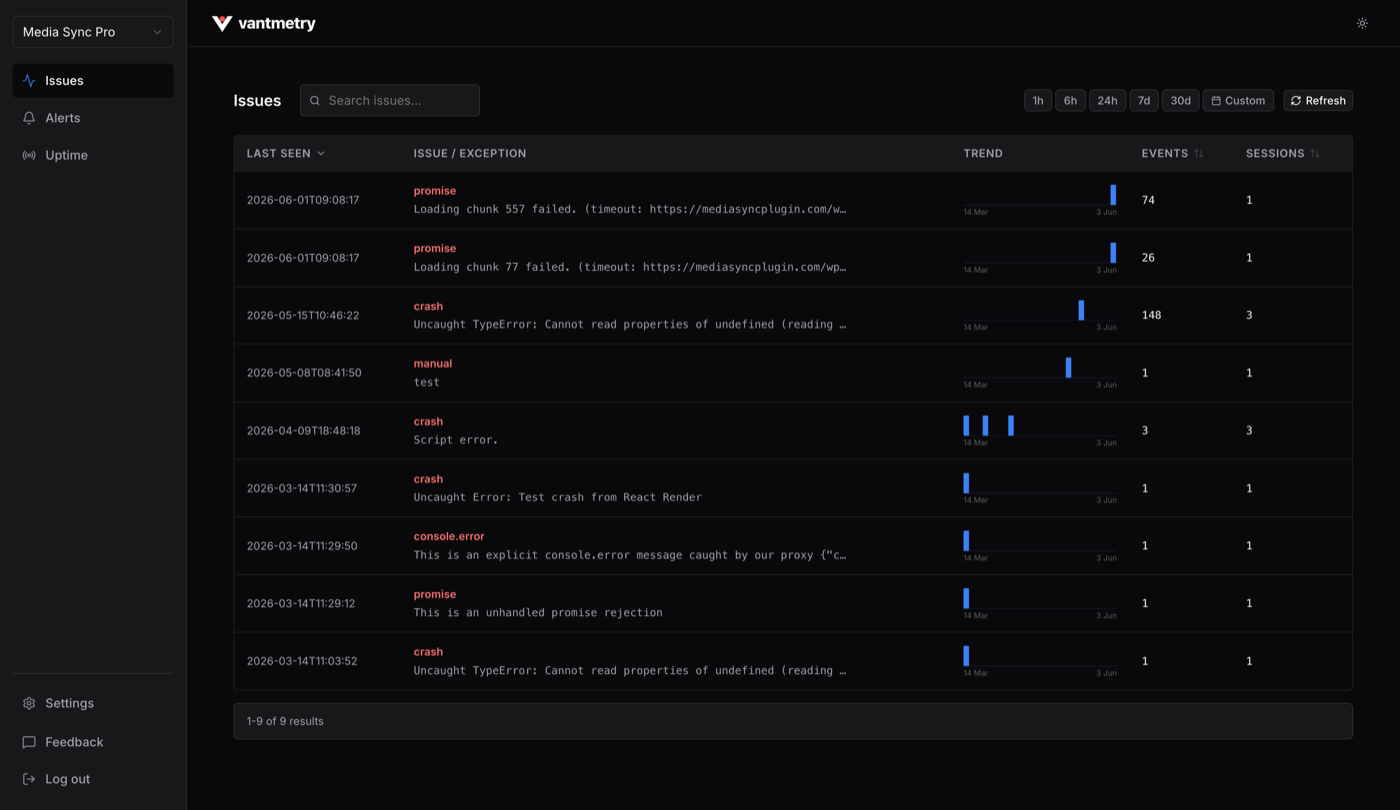Click the Refresh button
Image resolution: width=1400 pixels, height=810 pixels.
[1318, 100]
